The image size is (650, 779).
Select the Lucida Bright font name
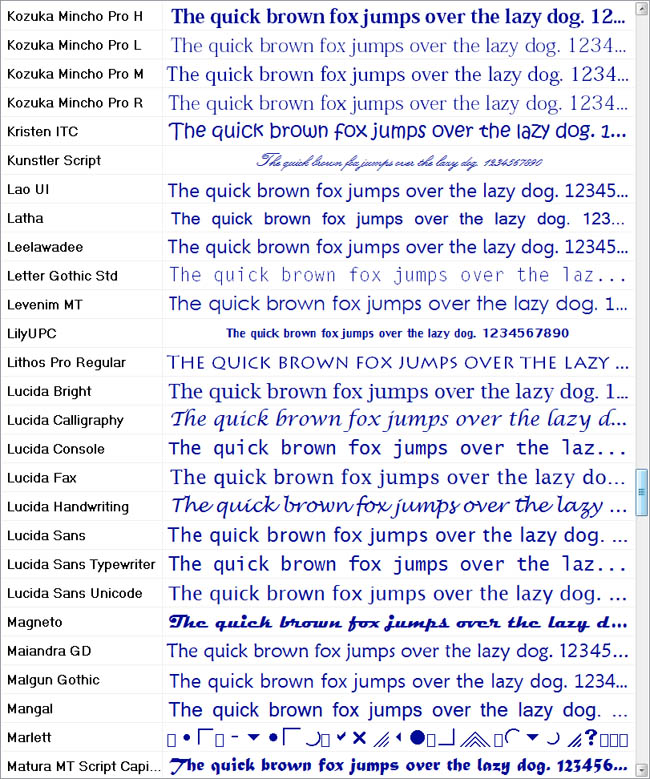click(x=49, y=391)
